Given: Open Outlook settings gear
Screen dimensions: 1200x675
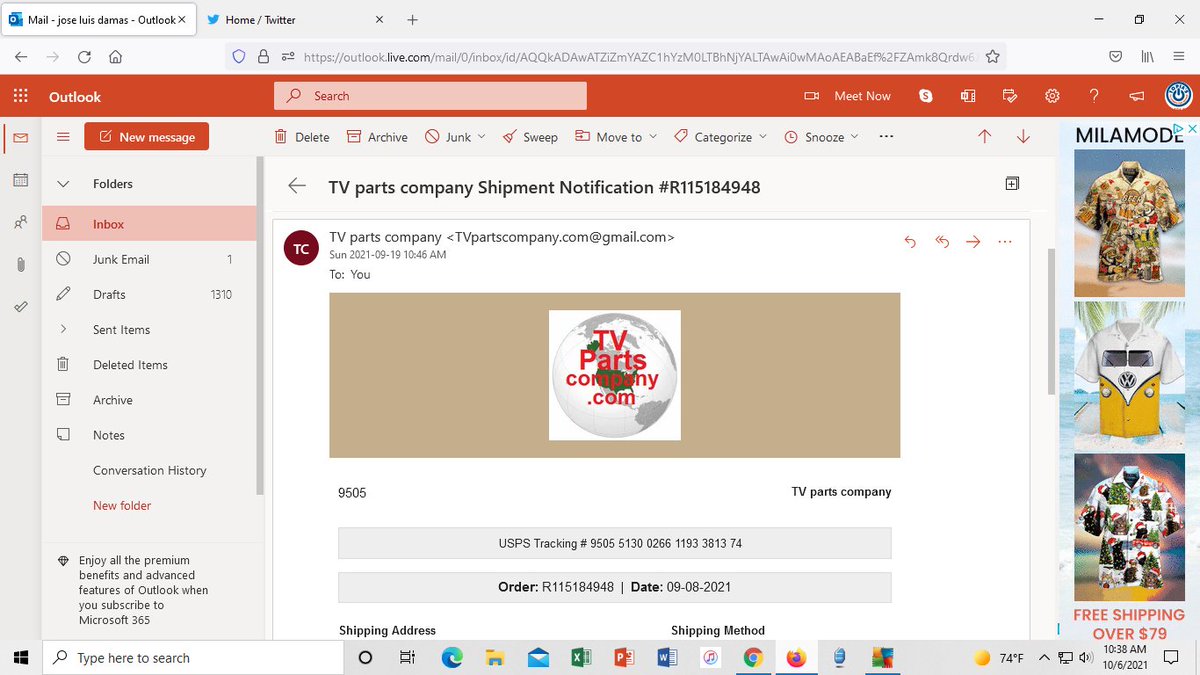Looking at the screenshot, I should point(1052,96).
